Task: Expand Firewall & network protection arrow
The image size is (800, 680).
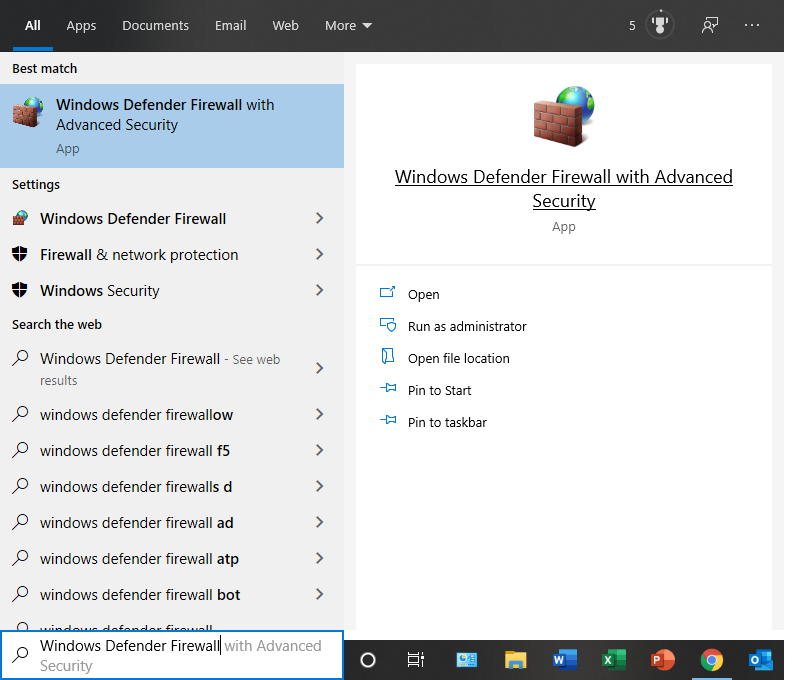Action: 320,254
